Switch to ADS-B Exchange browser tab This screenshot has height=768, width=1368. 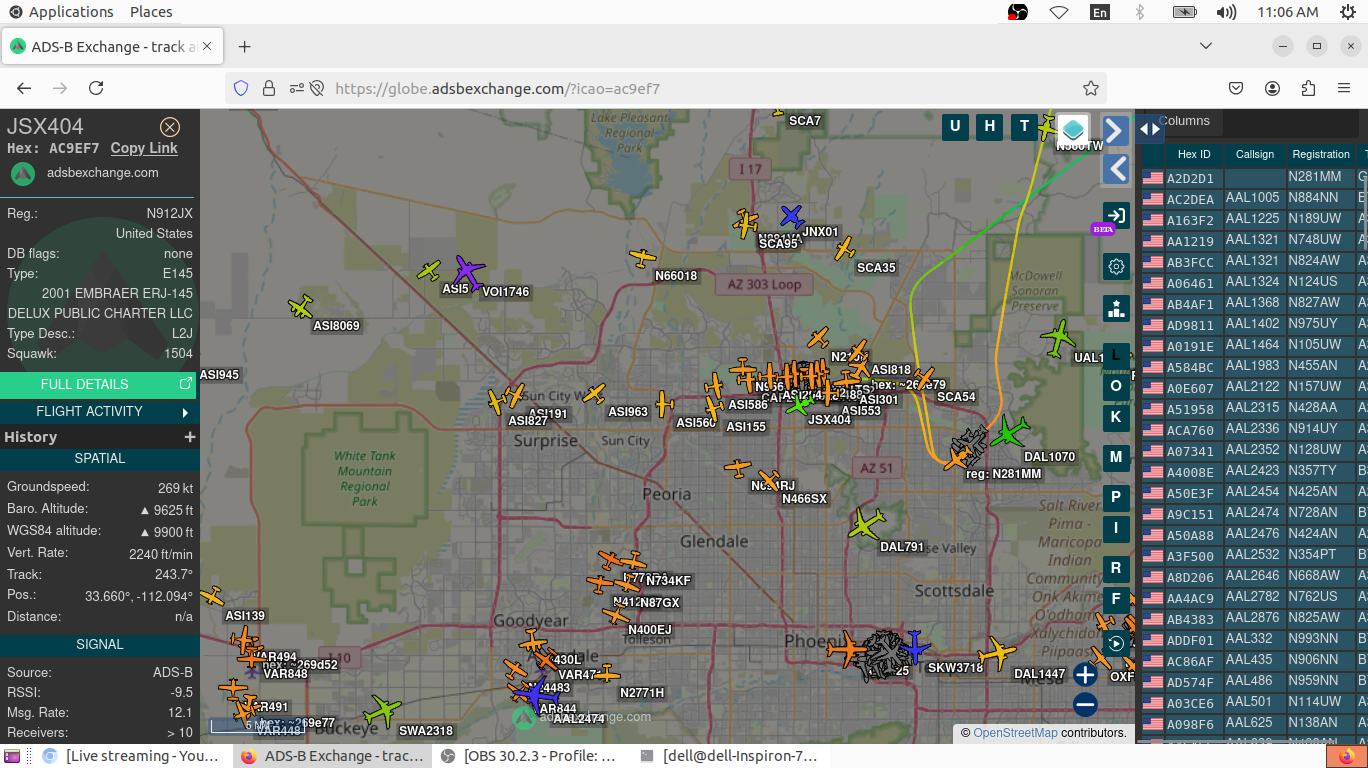point(112,47)
